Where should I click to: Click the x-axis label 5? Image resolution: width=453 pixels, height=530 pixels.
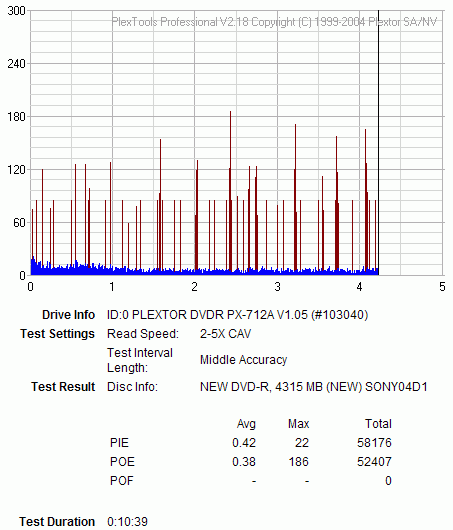tap(442, 287)
